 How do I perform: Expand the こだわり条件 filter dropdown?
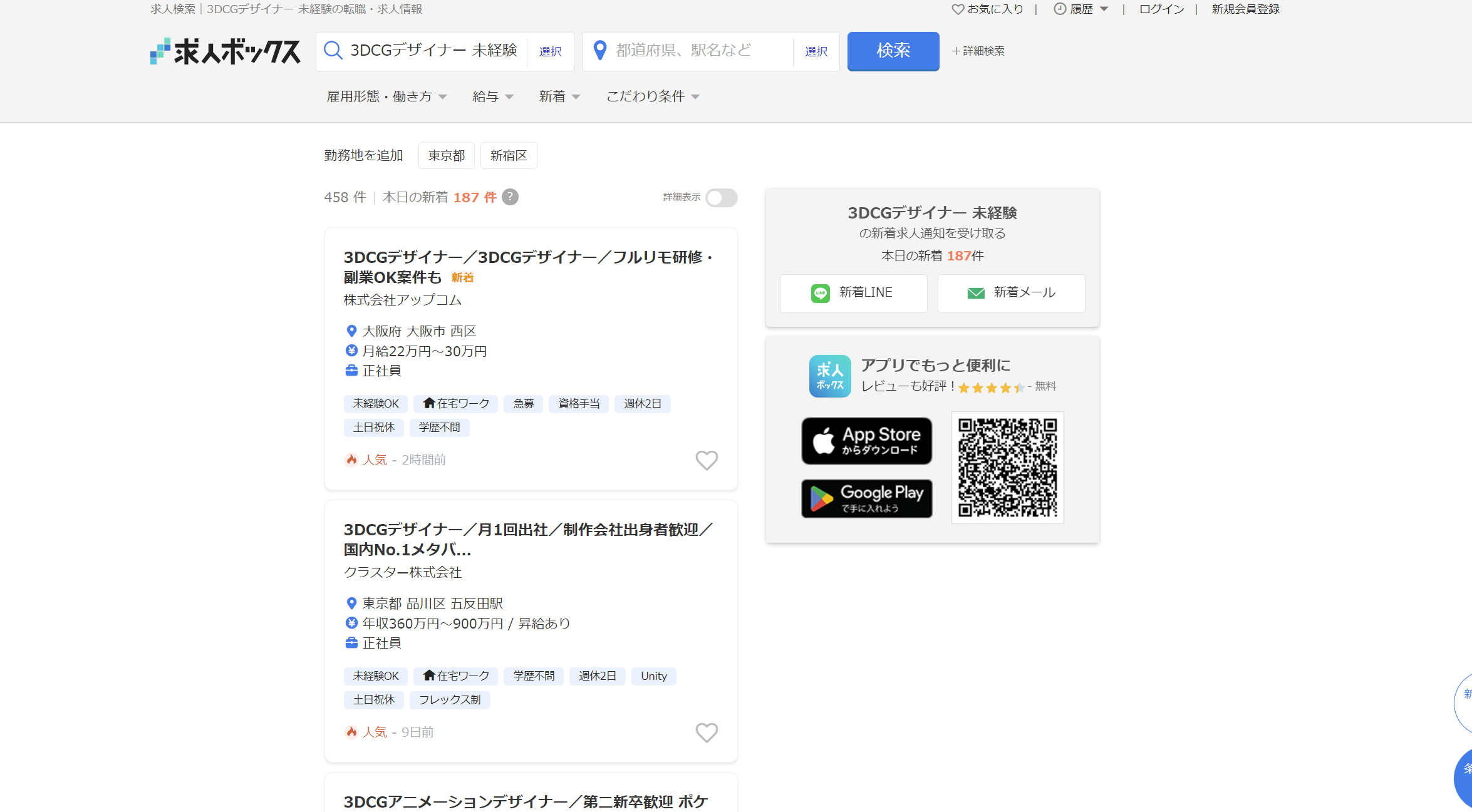(653, 96)
